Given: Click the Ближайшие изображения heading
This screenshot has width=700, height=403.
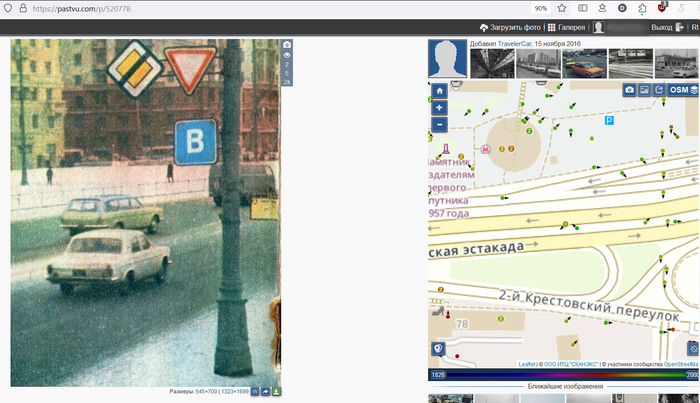Looking at the screenshot, I should (565, 386).
